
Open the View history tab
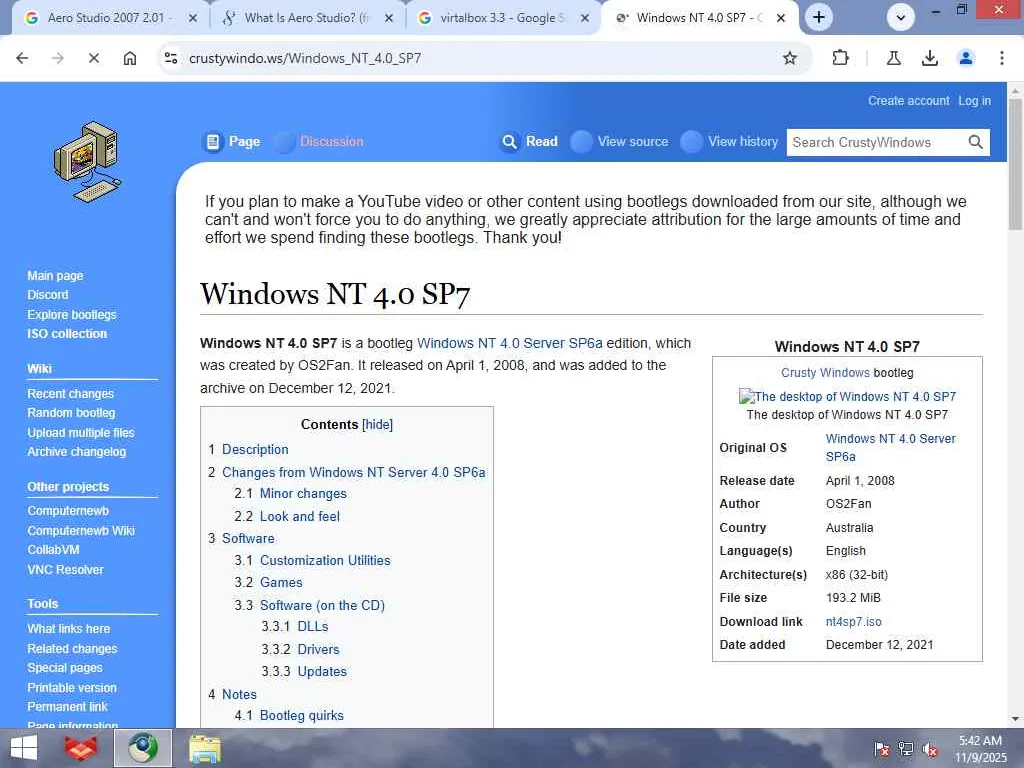click(743, 142)
